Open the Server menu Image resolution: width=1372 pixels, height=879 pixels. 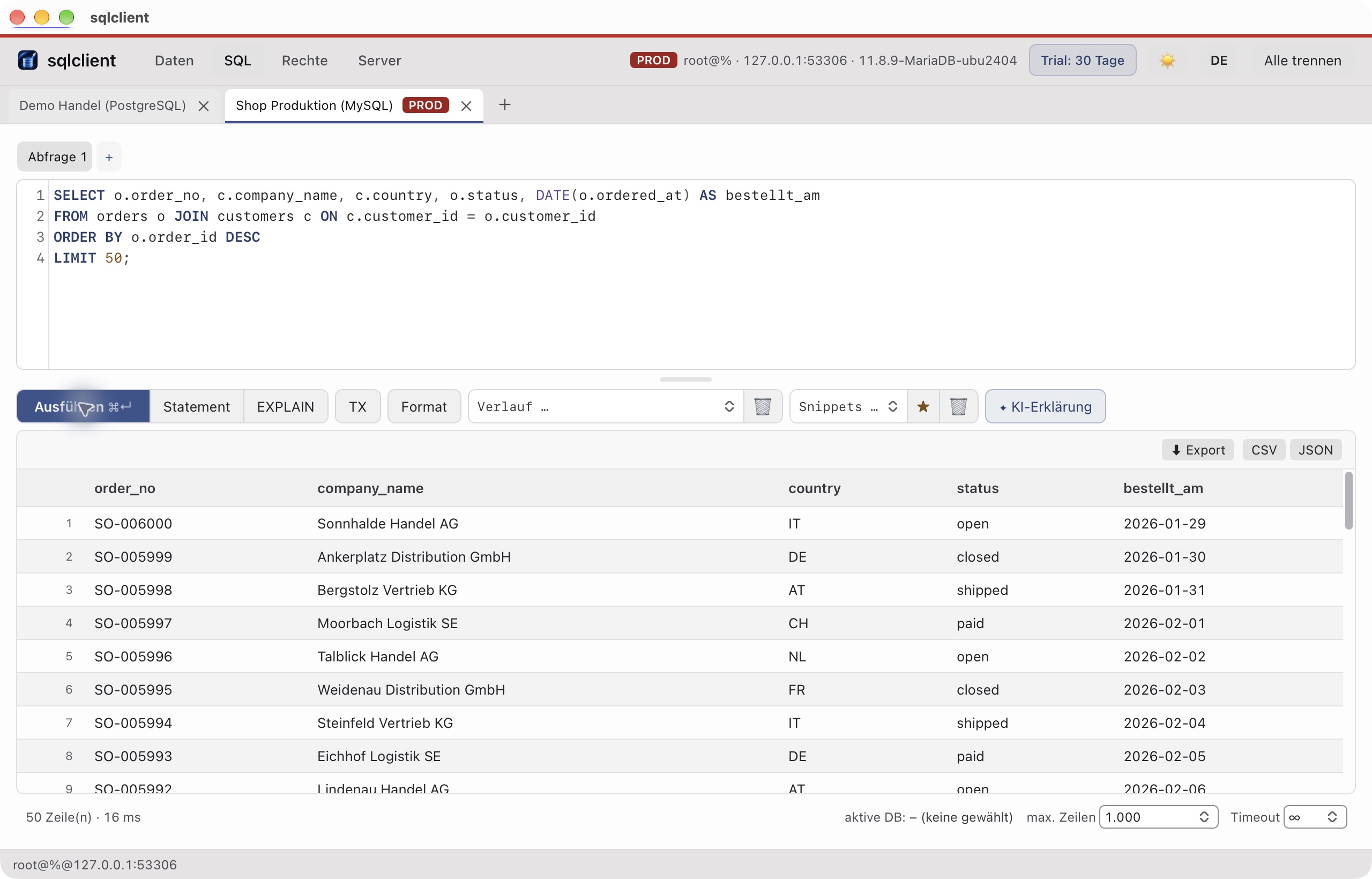click(379, 61)
